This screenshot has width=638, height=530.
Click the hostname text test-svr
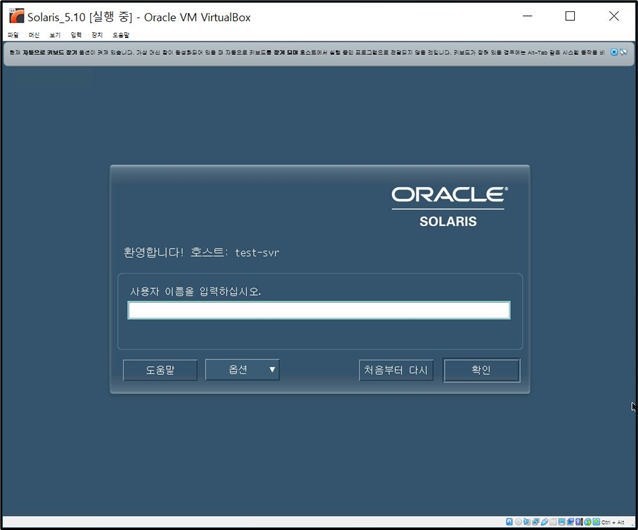click(257, 253)
